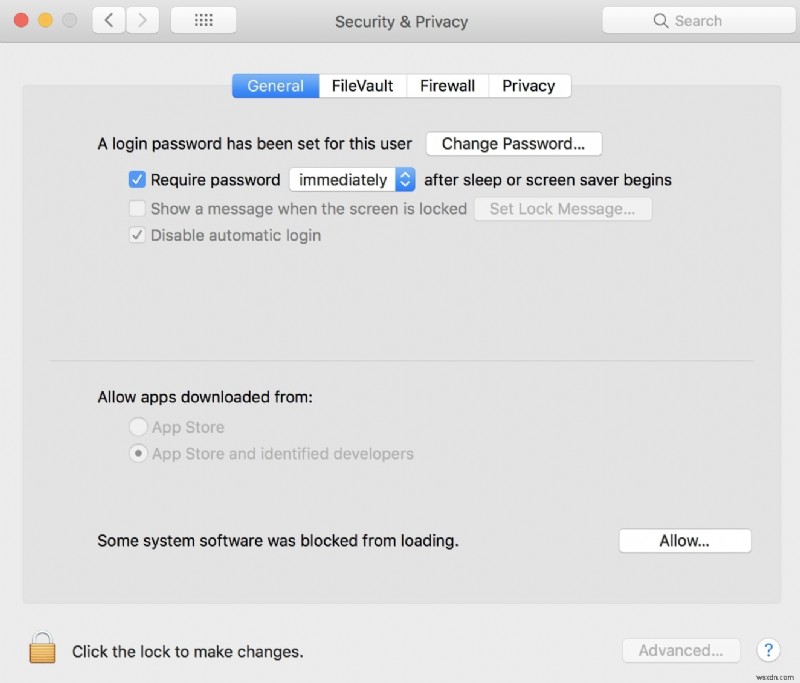The height and width of the screenshot is (683, 800).
Task: Click the Change Password button
Action: [513, 143]
